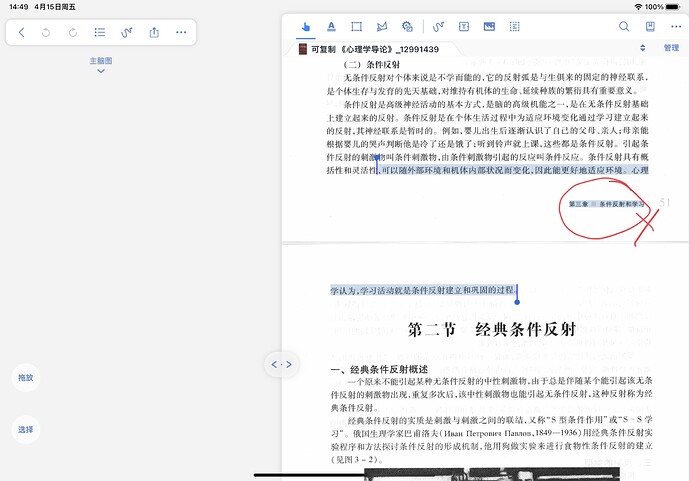Tap the back chevron in mindmap toolbar
Screen dimensions: 689x481
(x=22, y=32)
